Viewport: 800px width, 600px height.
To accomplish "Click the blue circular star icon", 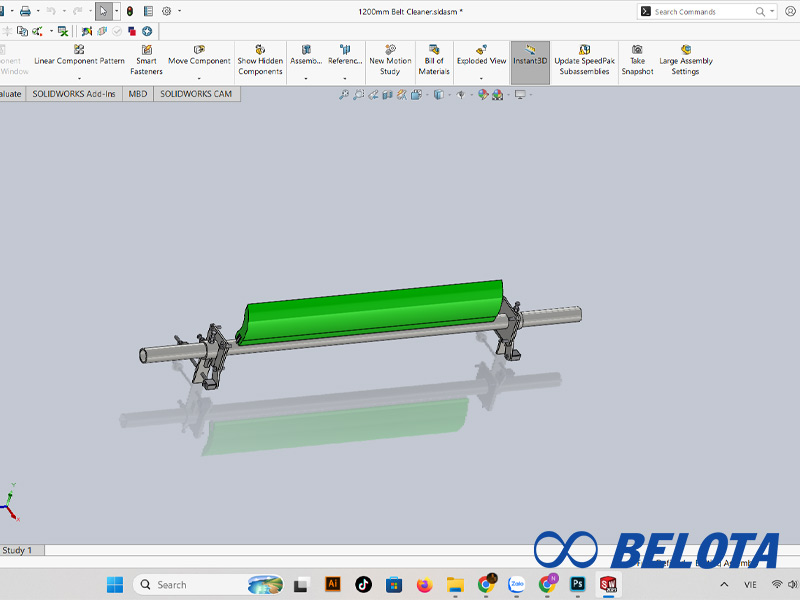I will (147, 32).
